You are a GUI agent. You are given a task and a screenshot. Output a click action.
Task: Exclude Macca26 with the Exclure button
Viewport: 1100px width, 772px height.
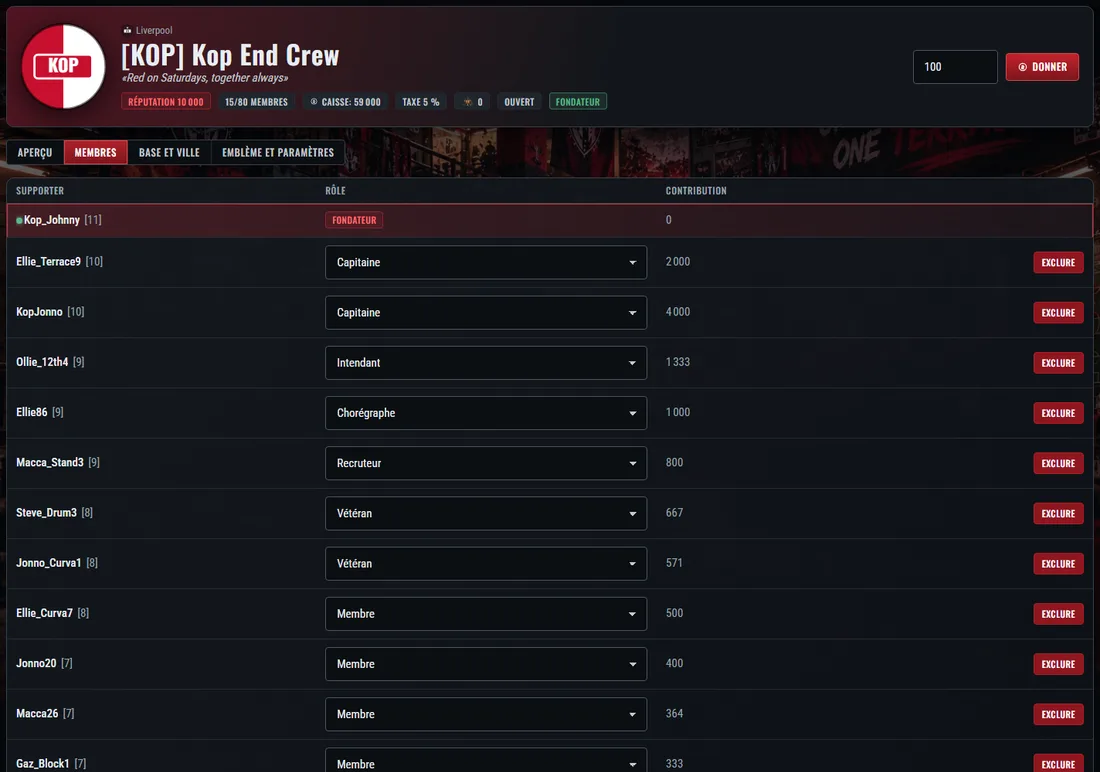click(x=1058, y=714)
